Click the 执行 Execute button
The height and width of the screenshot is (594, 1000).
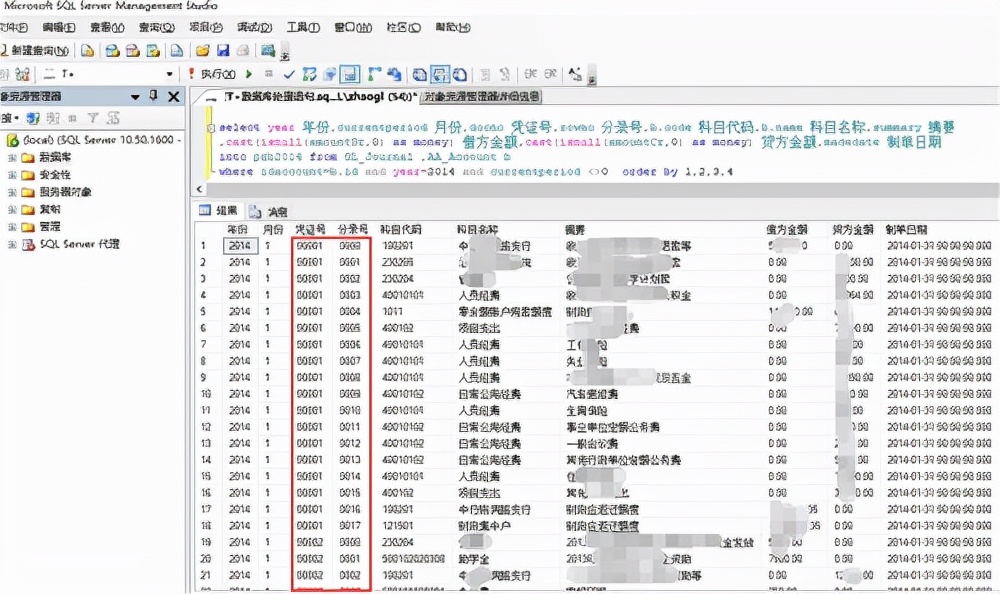point(212,73)
